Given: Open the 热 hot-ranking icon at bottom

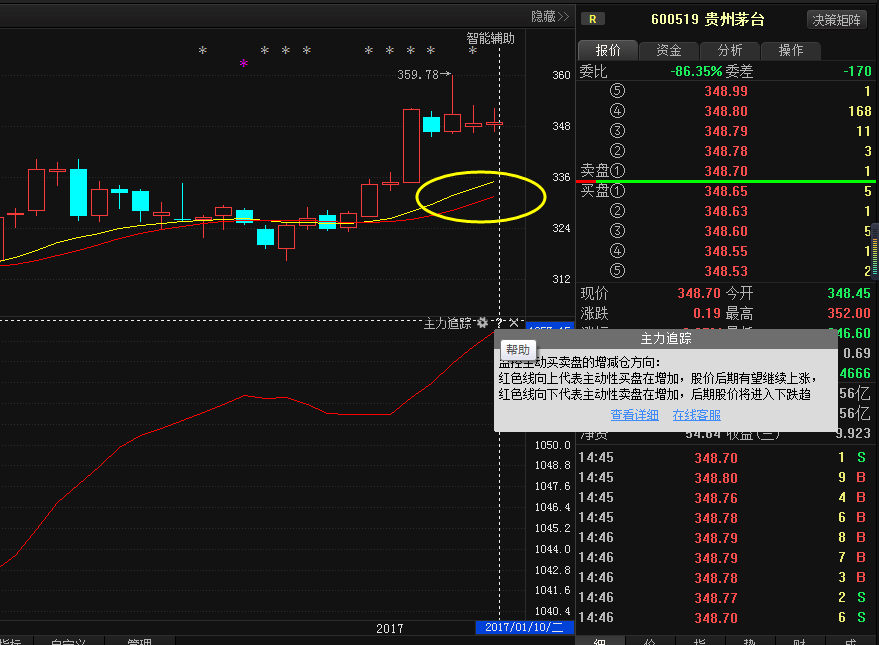Looking at the screenshot, I should (749, 640).
